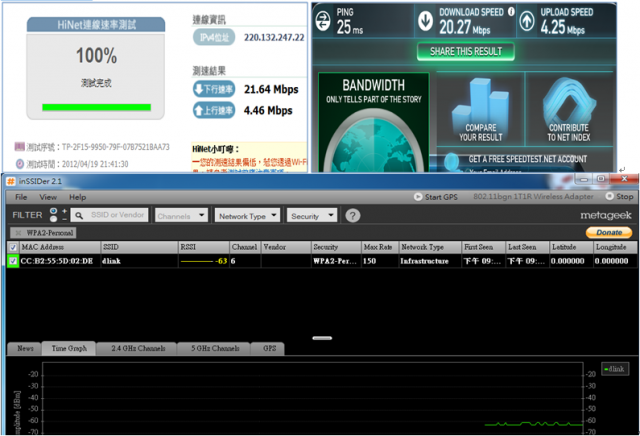Viewport: 640px width, 436px height.
Task: Click the panel splitter handle above tabs
Action: (322, 338)
